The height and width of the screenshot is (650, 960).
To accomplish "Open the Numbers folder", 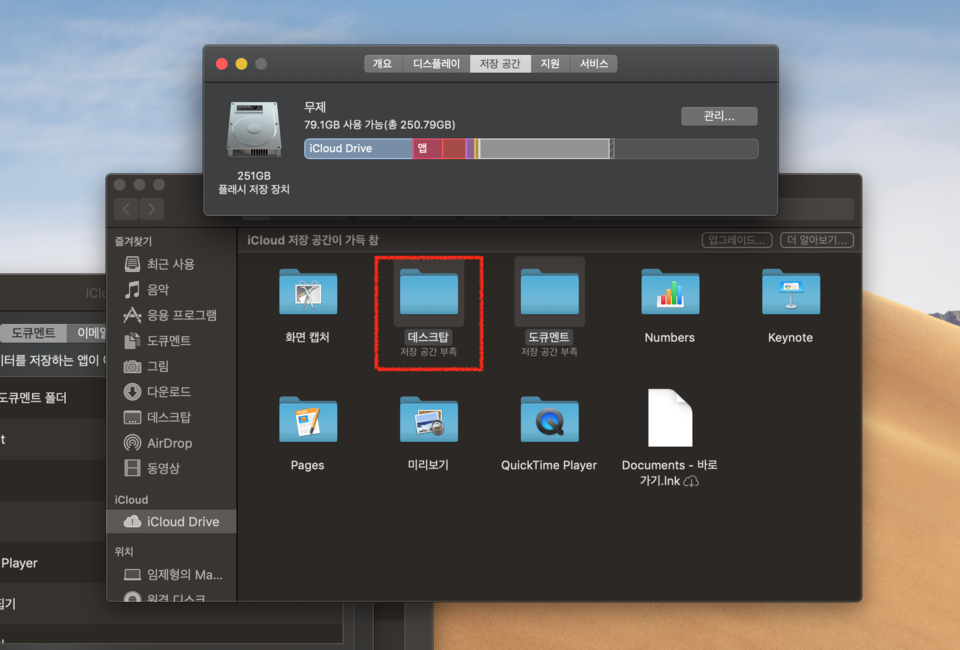I will (669, 293).
